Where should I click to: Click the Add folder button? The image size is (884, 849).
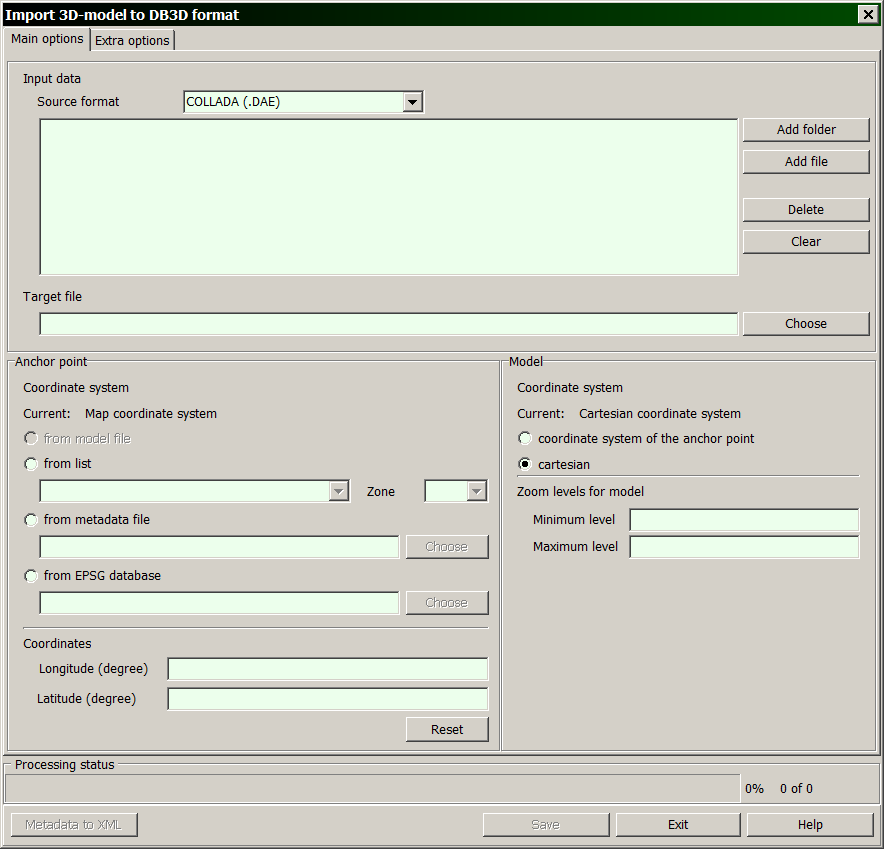[806, 130]
